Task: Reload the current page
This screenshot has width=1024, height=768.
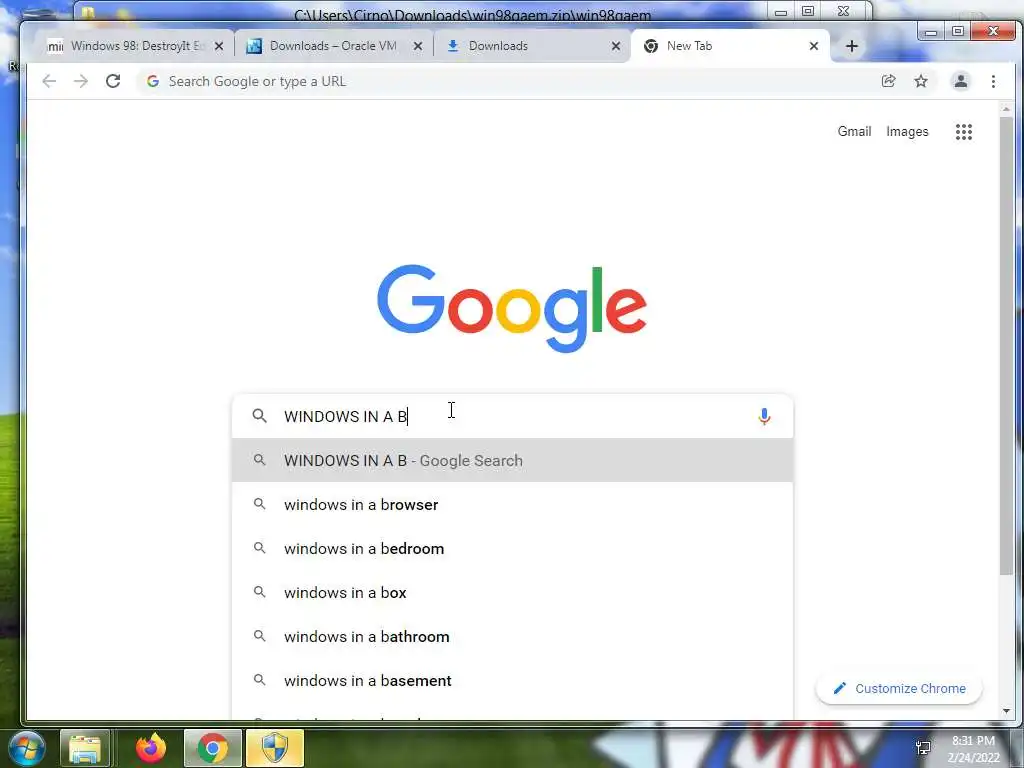Action: 113,81
